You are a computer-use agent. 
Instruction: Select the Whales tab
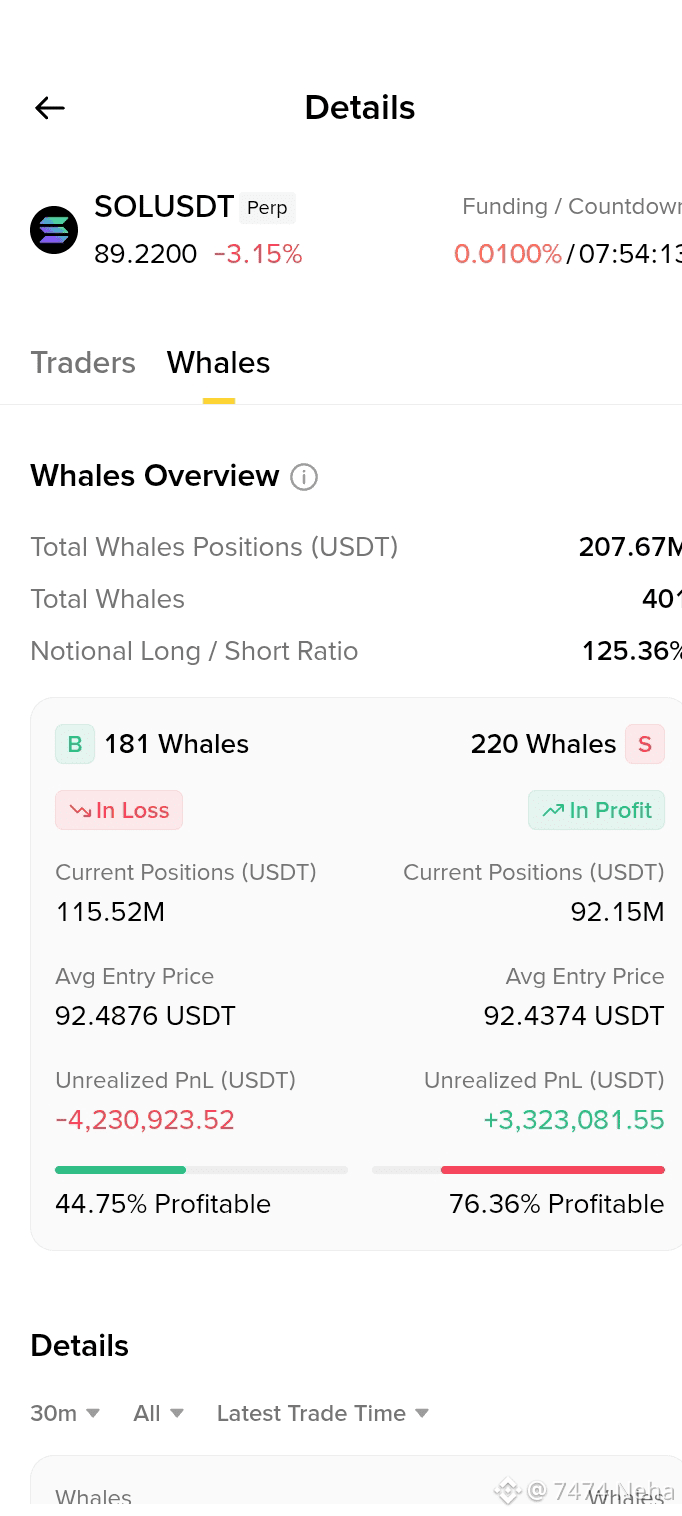(x=219, y=362)
